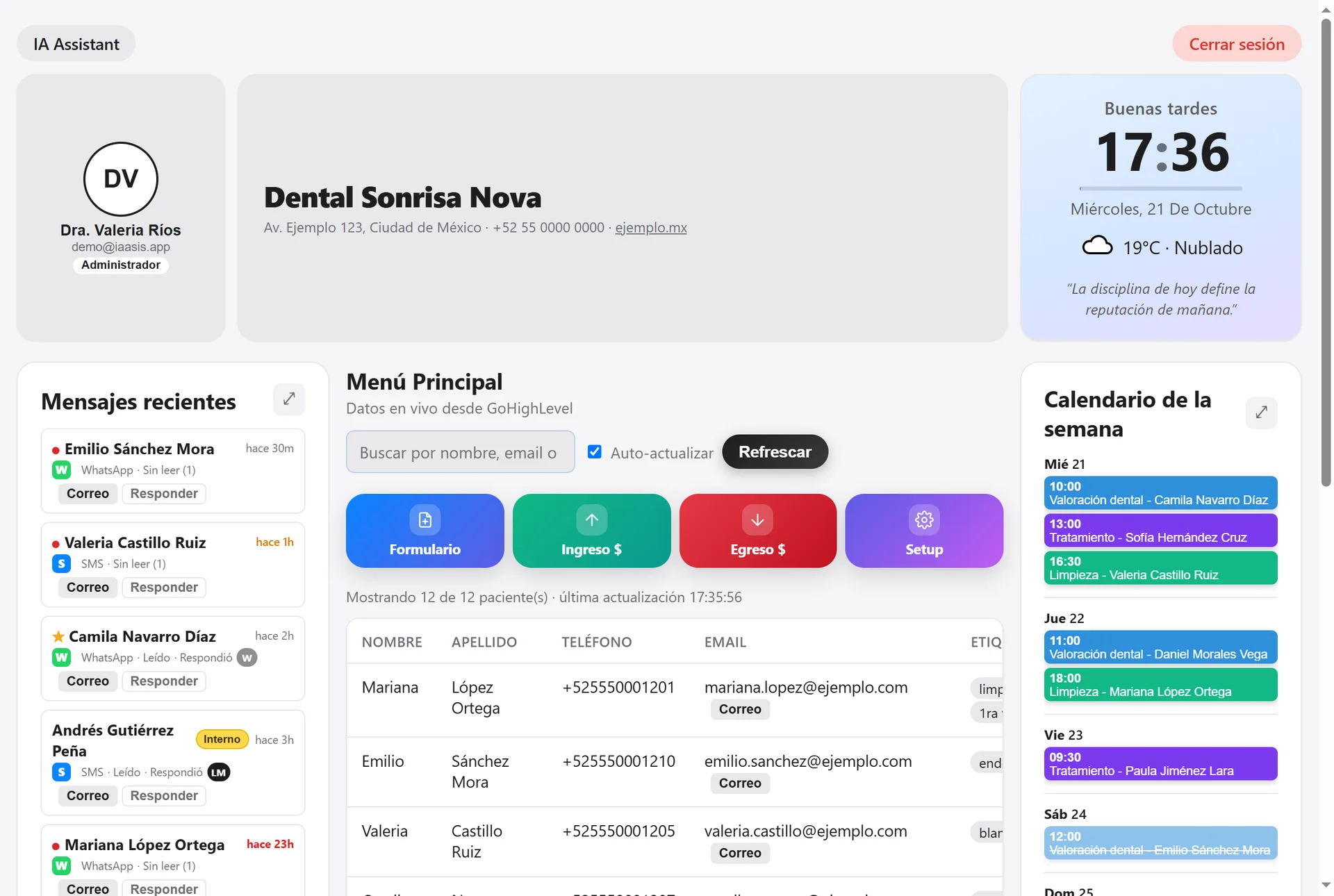The image size is (1334, 896).
Task: Open the ejemplo.mx link
Action: (651, 228)
